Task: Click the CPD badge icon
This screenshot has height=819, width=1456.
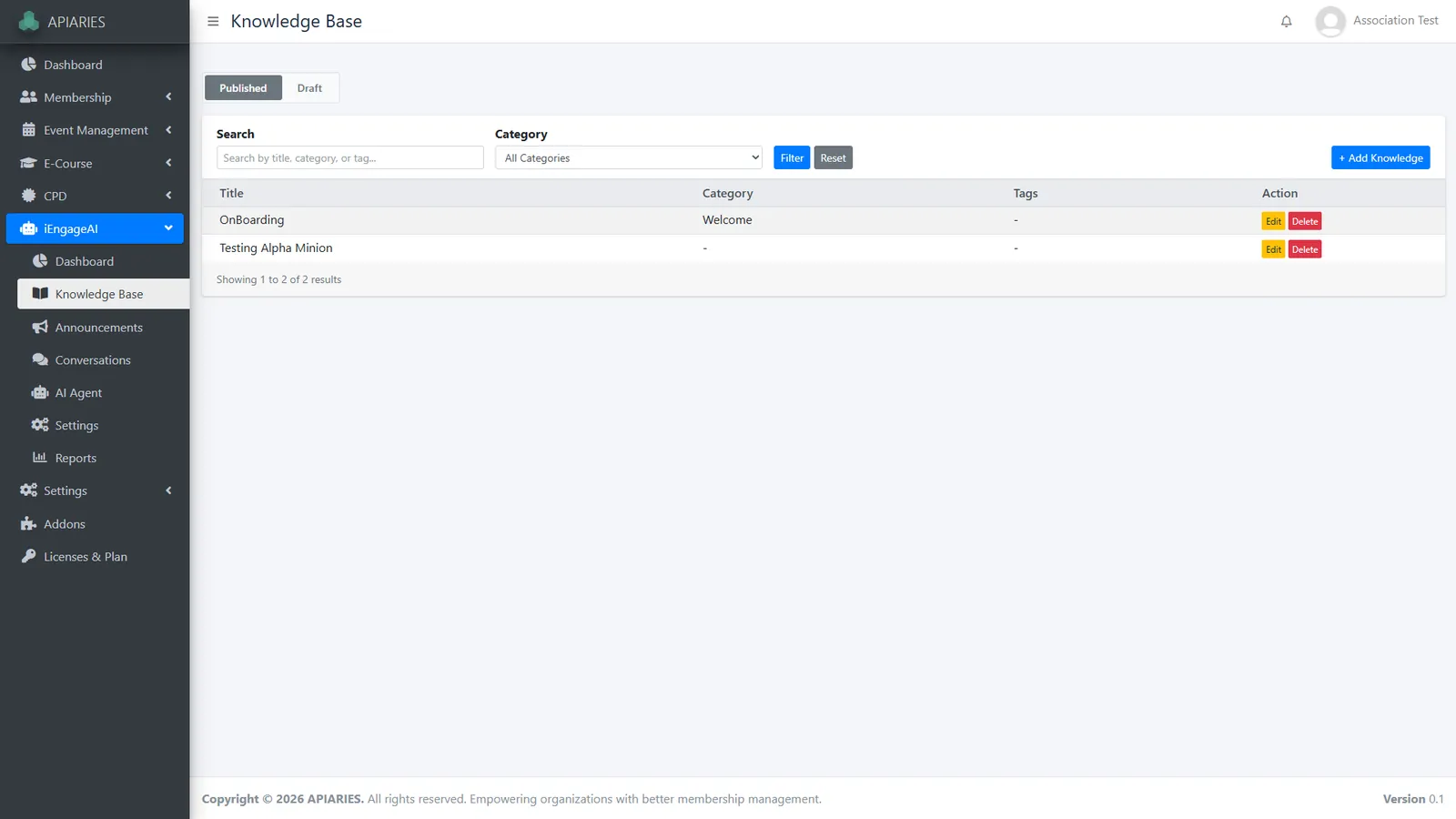Action: tap(28, 196)
